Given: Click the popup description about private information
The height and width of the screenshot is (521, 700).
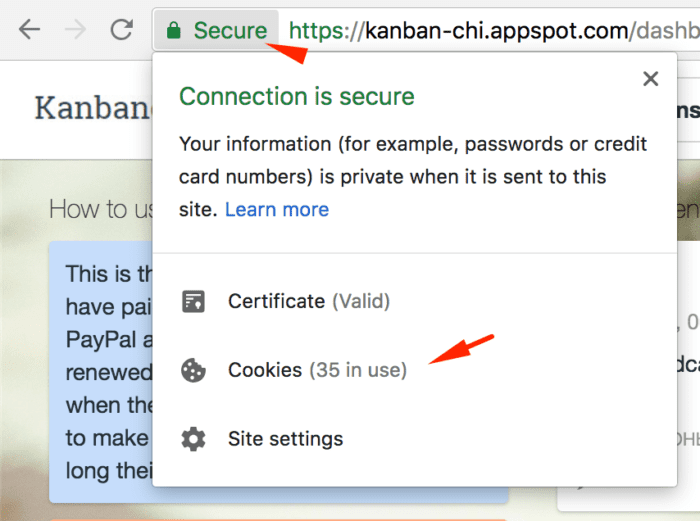Looking at the screenshot, I should [413, 177].
